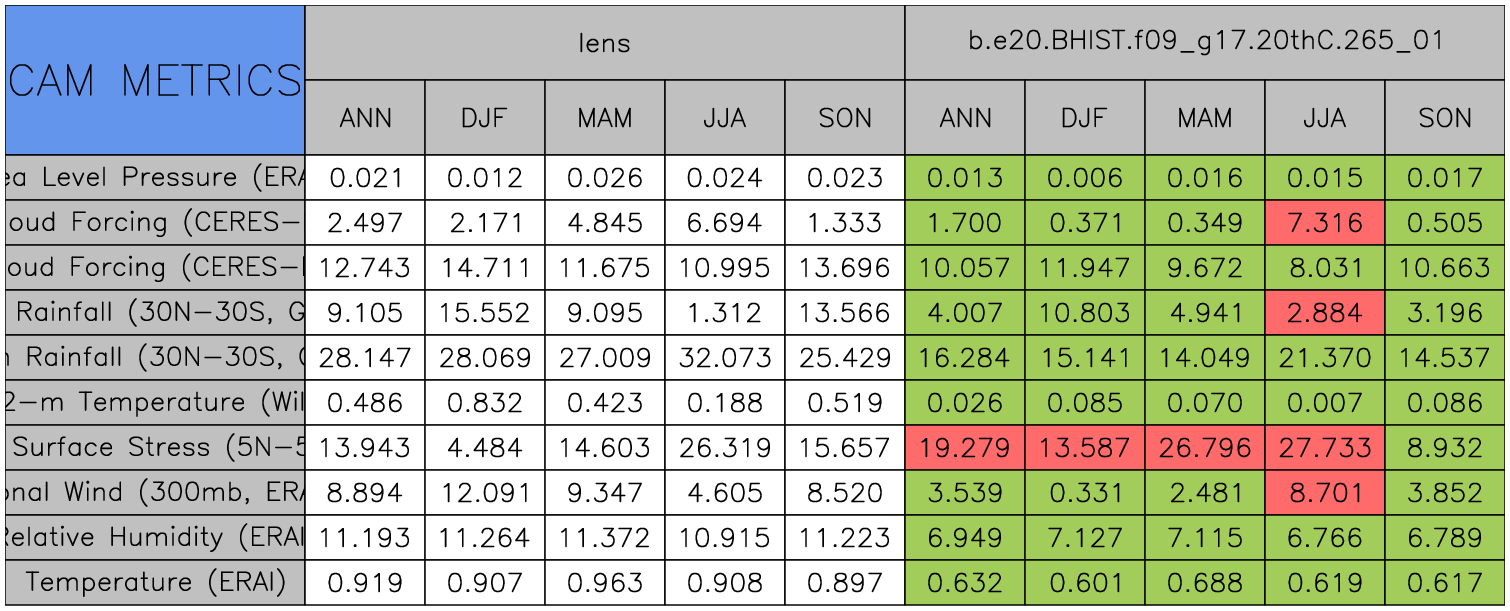Click the Relative Humidity (ERAI) row label
The image size is (1510, 611).
coord(155,537)
